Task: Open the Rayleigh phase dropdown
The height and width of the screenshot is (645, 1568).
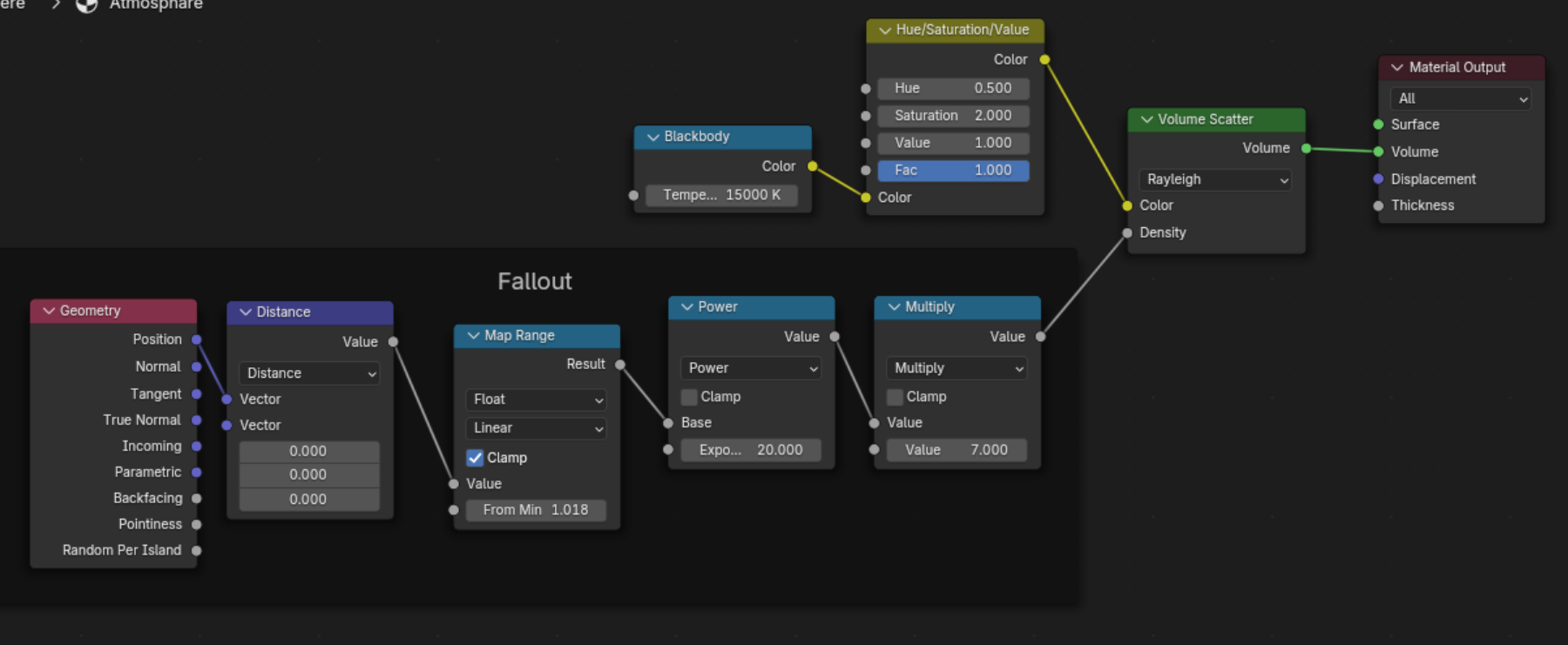Action: 1215,180
